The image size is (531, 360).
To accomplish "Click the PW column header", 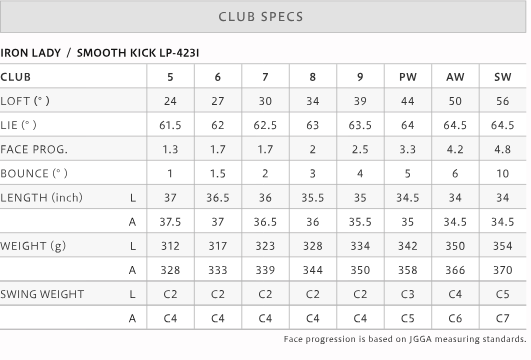I will click(408, 77).
